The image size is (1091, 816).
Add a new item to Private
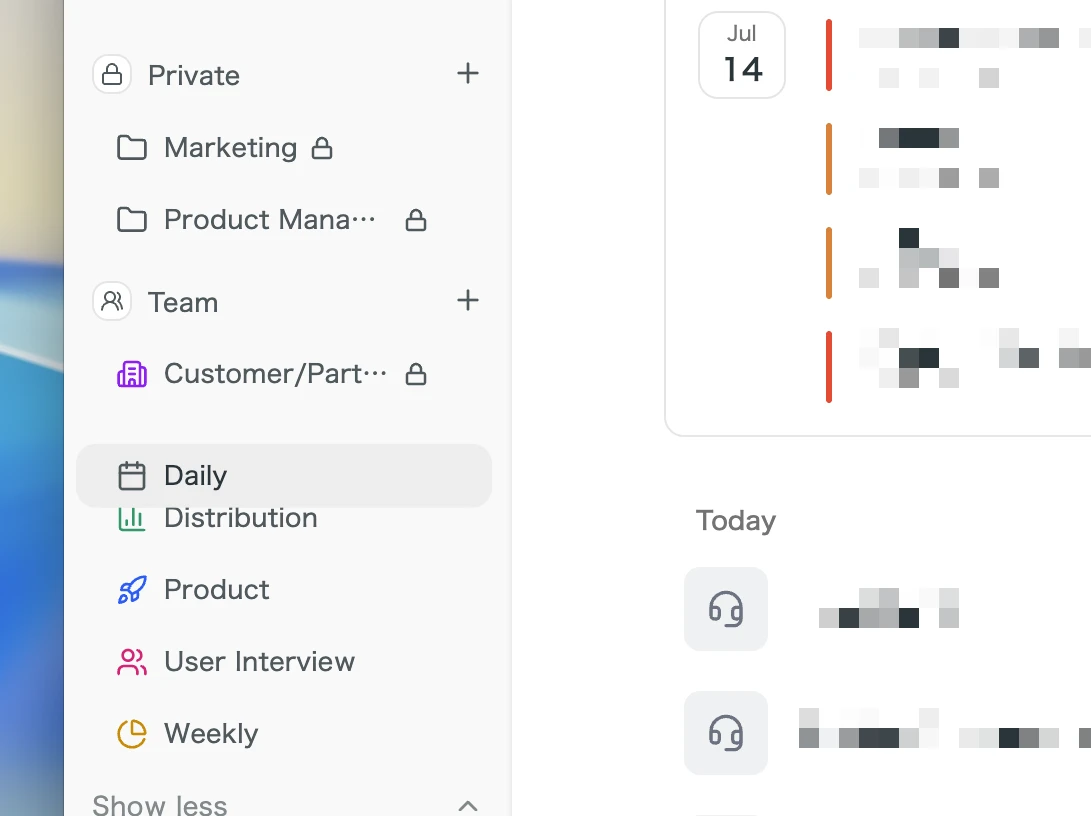468,73
